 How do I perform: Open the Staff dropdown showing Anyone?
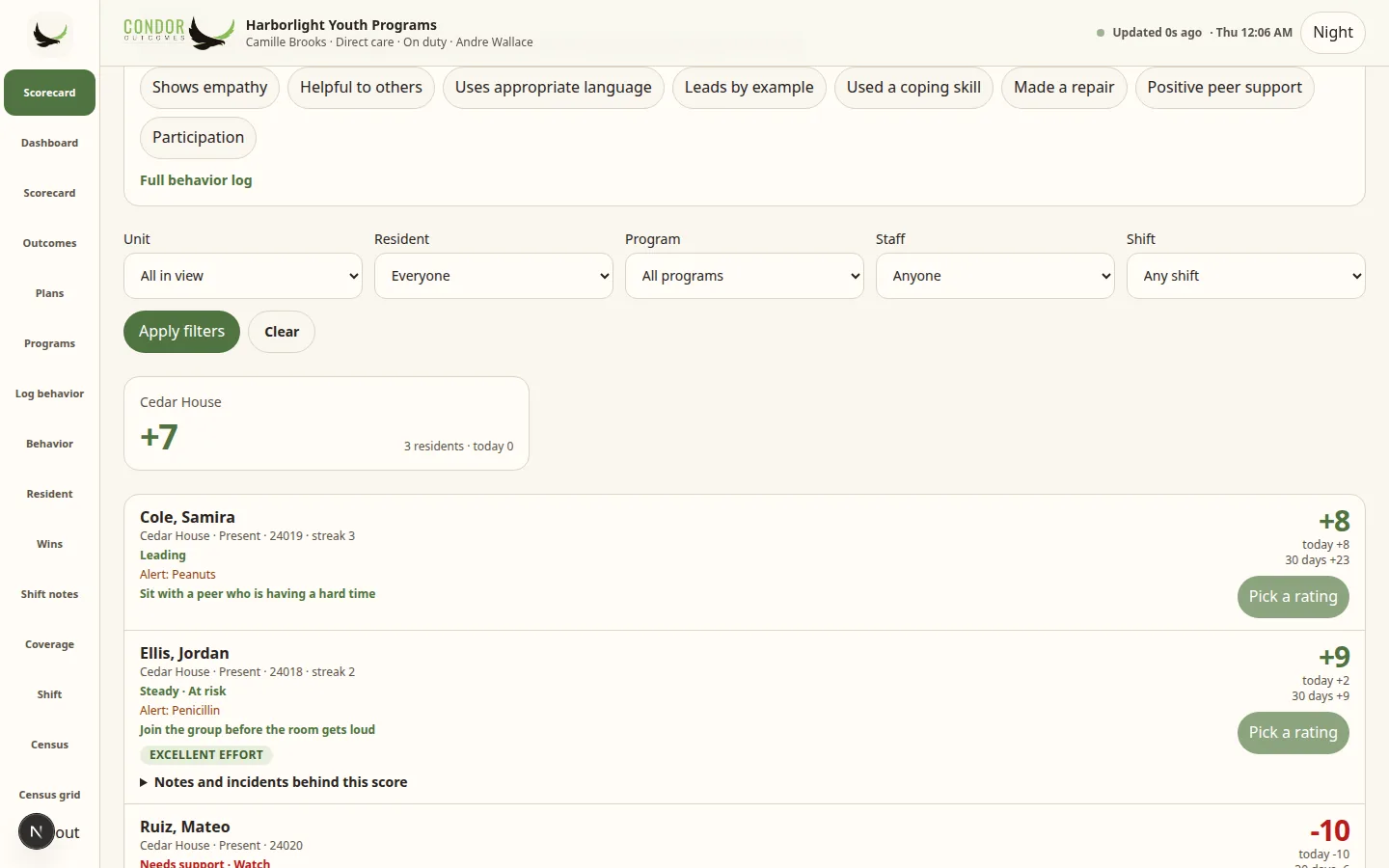[x=995, y=276]
